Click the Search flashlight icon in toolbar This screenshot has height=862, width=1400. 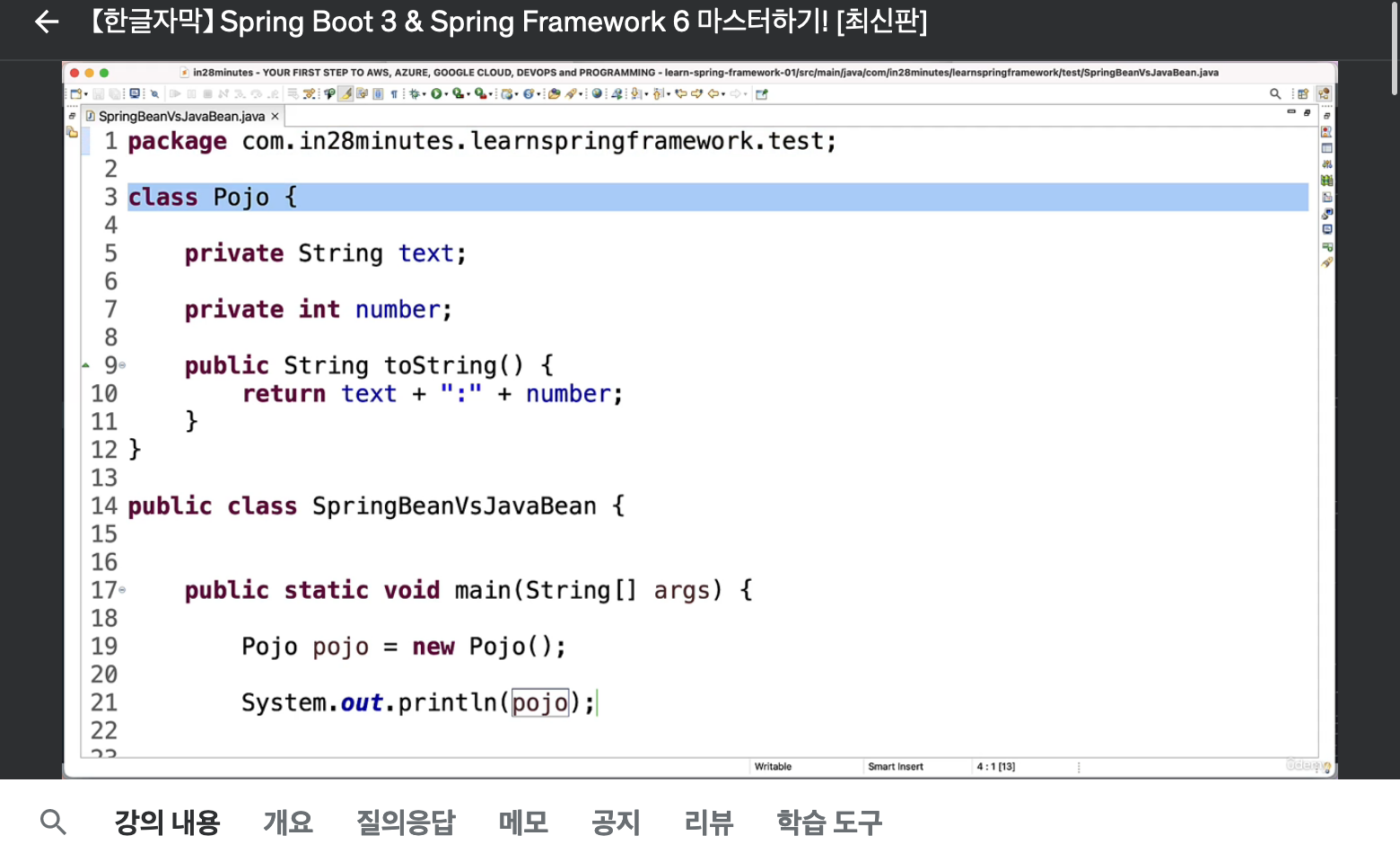tap(571, 93)
